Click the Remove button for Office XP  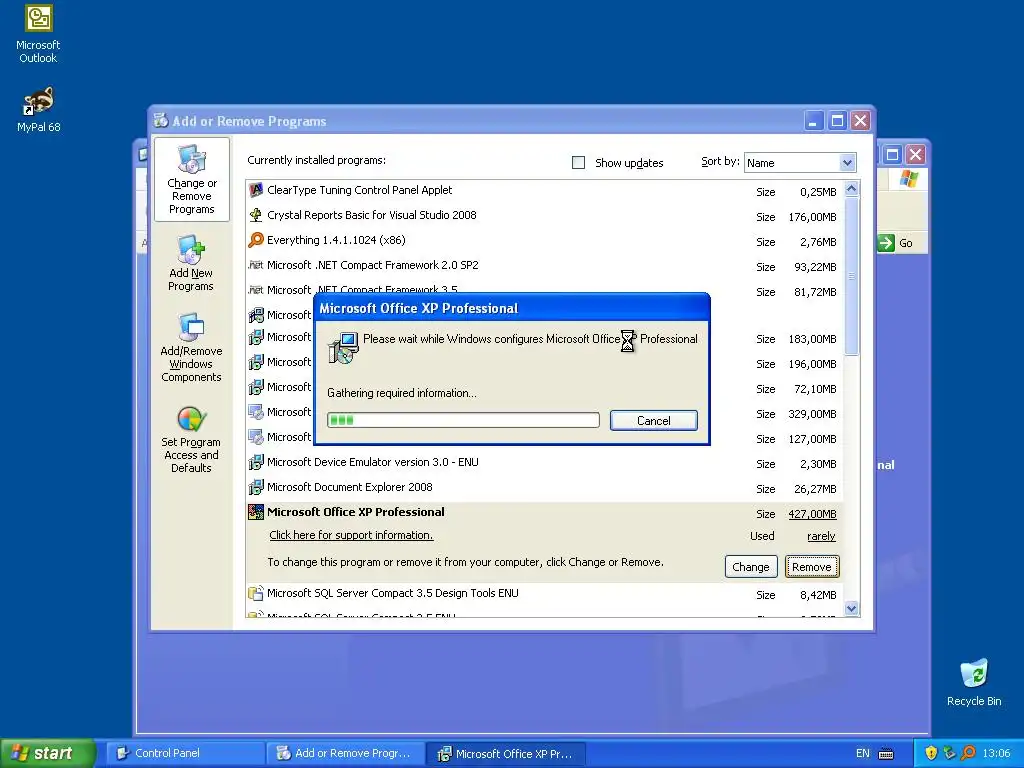pos(812,567)
